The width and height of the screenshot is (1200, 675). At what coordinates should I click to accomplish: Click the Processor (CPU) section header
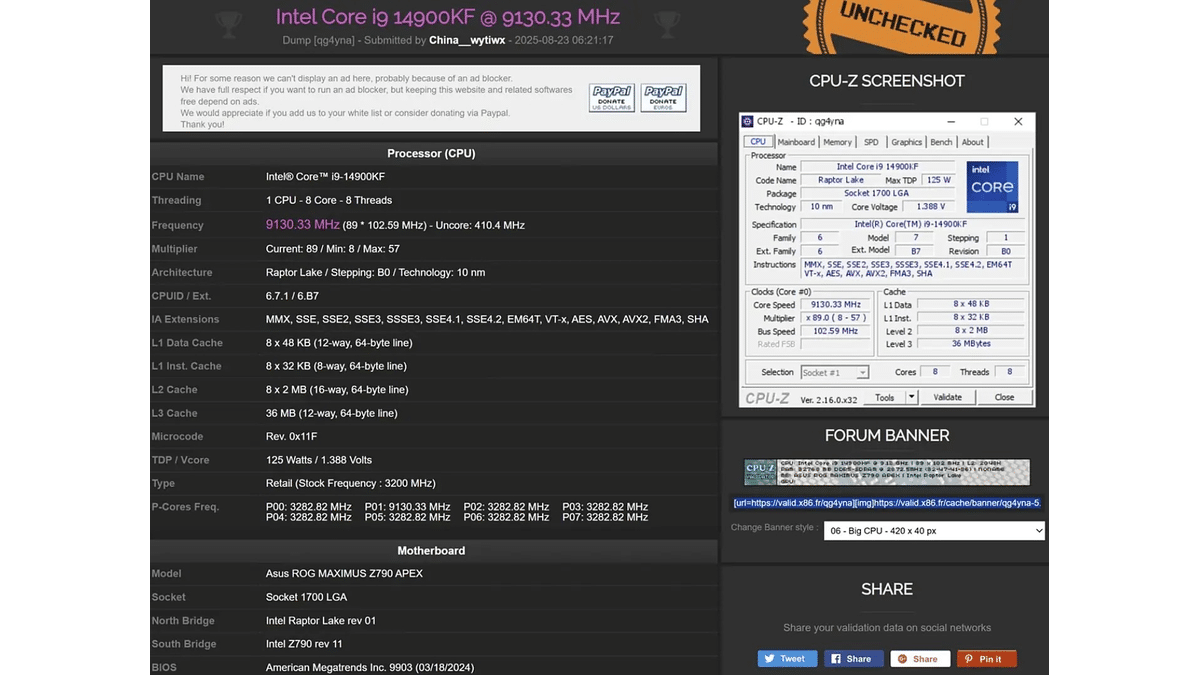click(x=431, y=154)
